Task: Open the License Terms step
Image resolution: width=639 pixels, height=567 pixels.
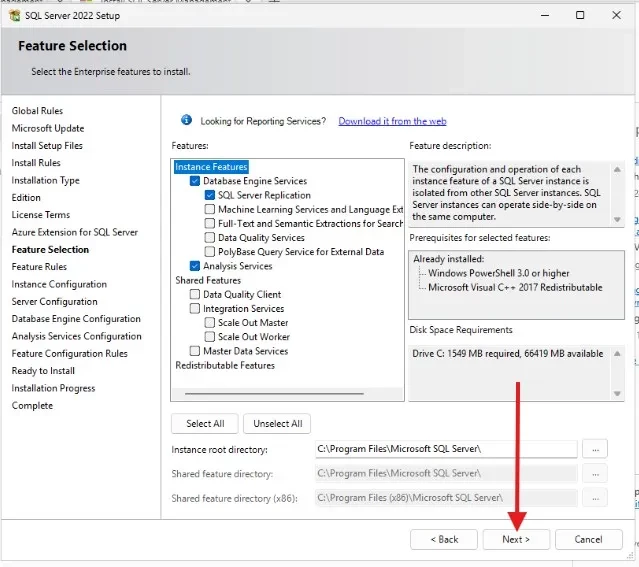Action: point(41,215)
